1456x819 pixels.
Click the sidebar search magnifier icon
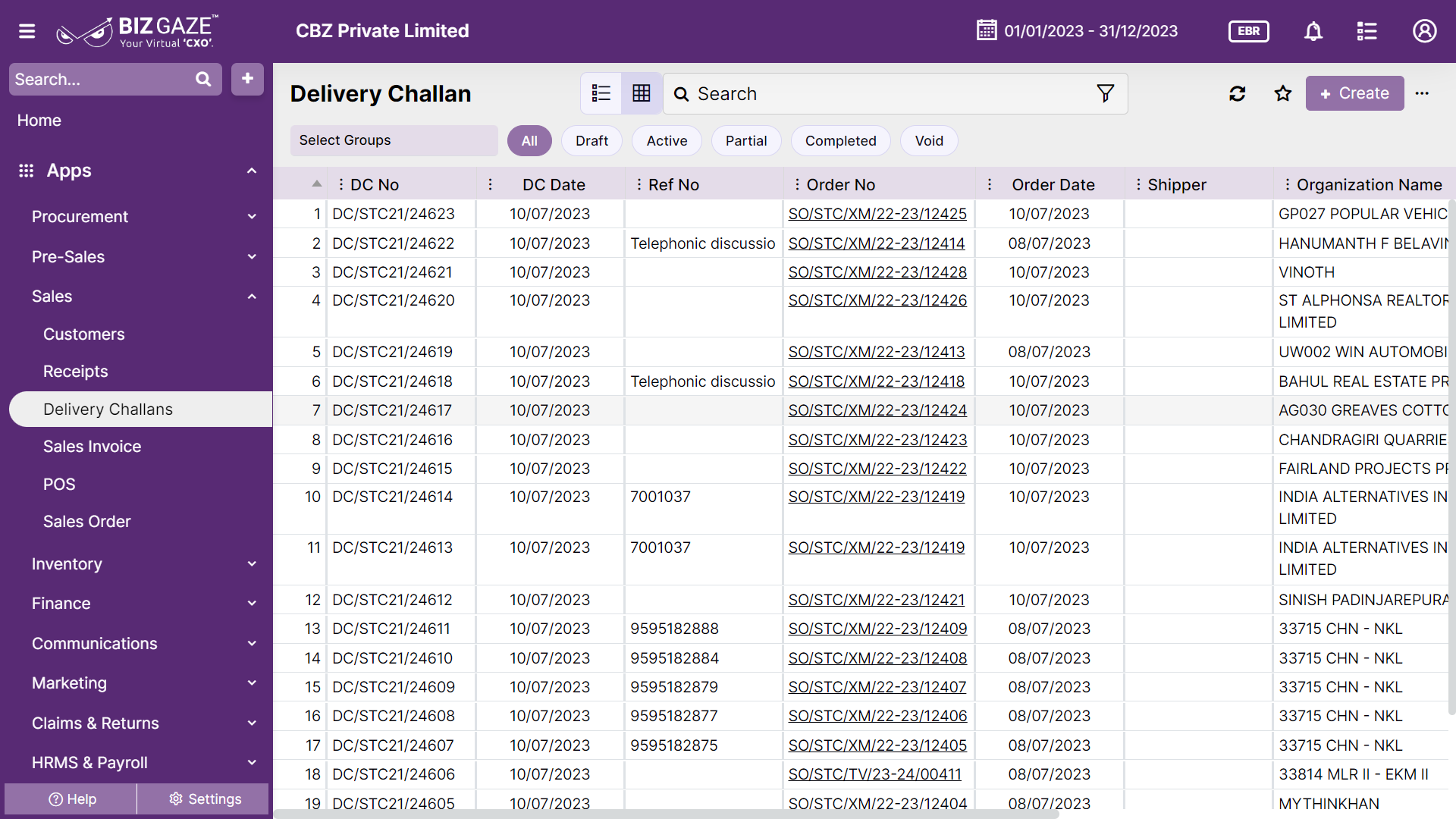click(203, 80)
